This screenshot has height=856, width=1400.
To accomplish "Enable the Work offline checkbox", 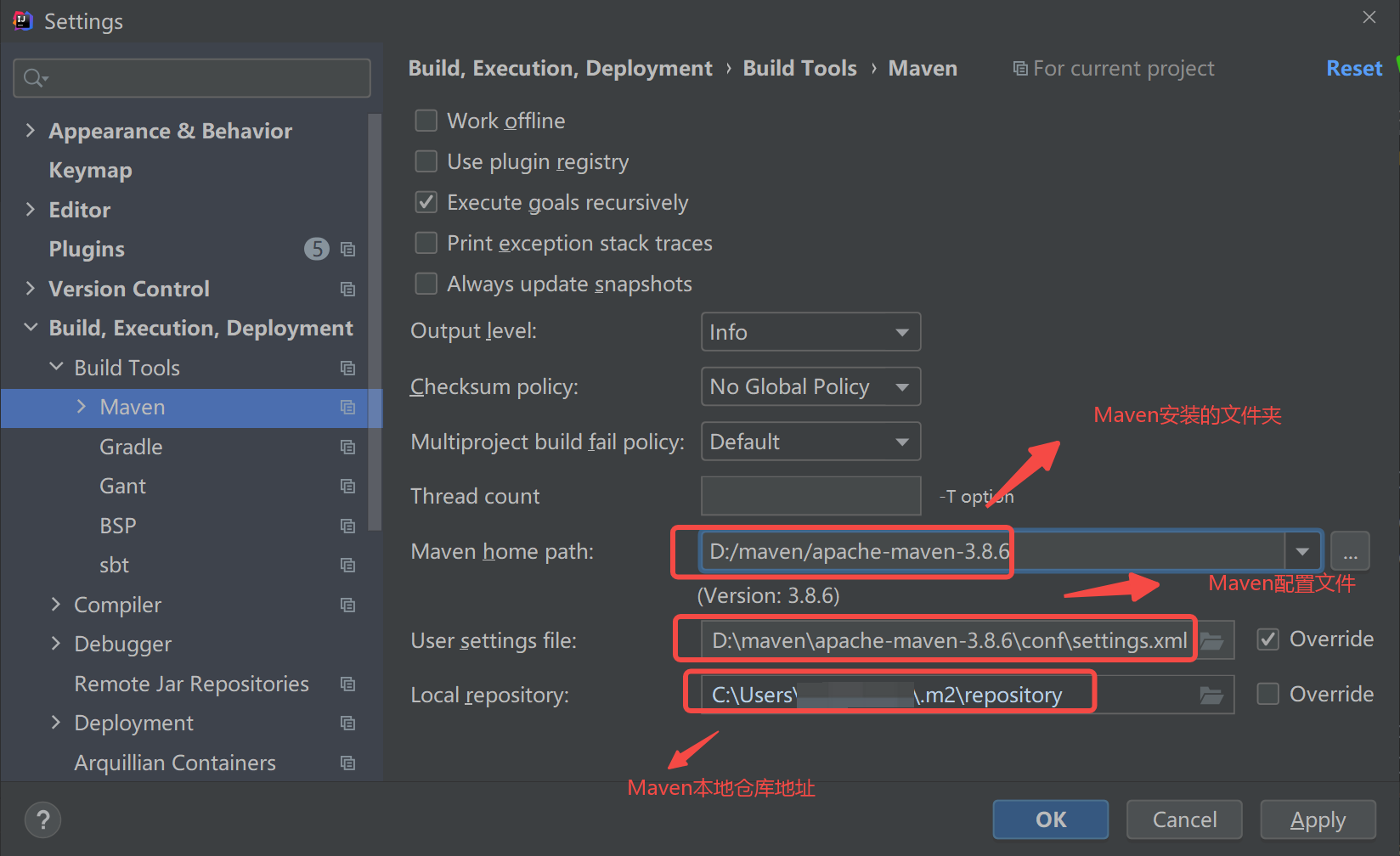I will pos(426,121).
